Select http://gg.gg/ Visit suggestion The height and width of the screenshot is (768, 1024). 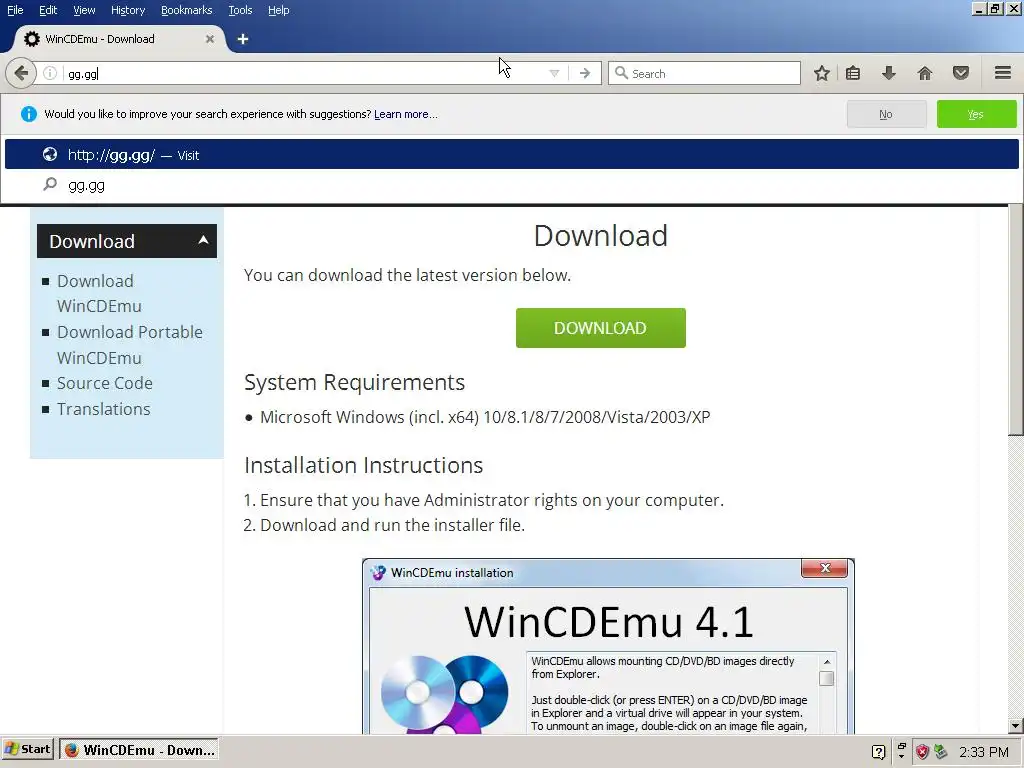click(512, 154)
